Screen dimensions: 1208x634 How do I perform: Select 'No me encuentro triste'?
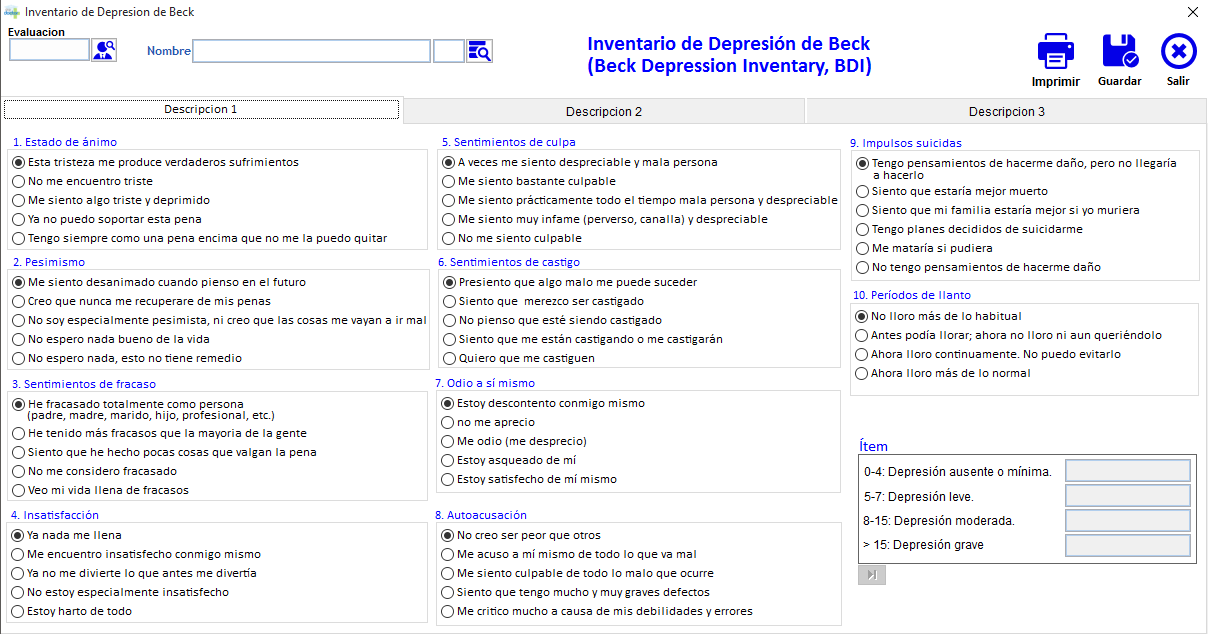pos(82,181)
